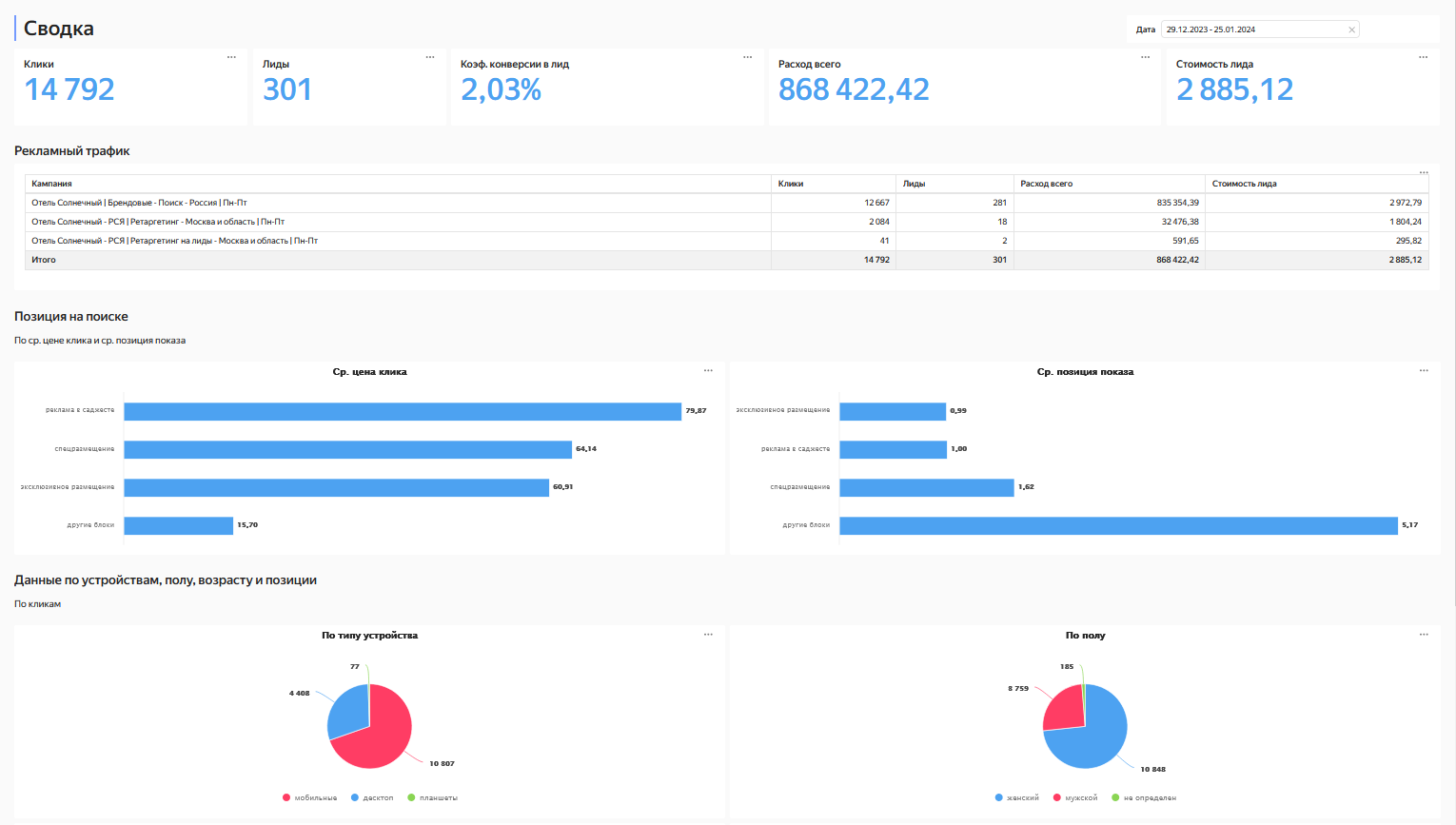The height and width of the screenshot is (825, 1456).
Task: Open the campaign table's three-dot menu
Action: (1424, 172)
